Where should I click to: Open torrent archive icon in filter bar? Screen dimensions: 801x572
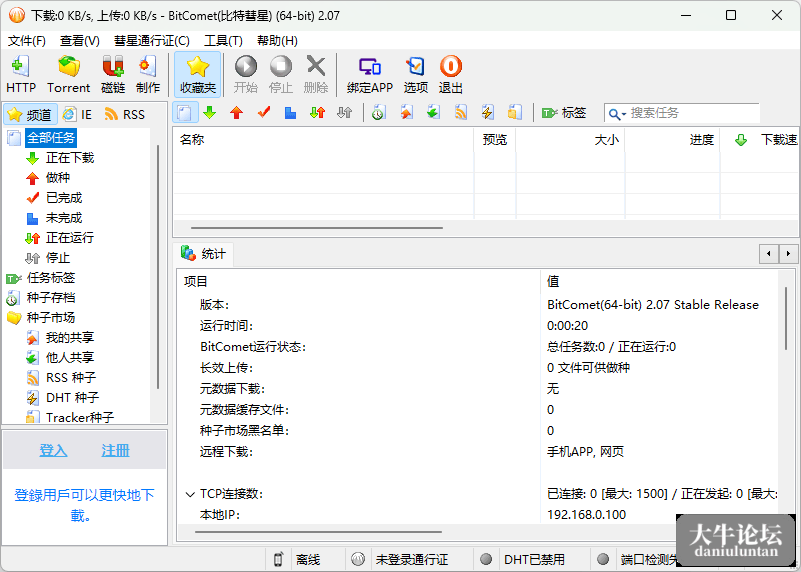pyautogui.click(x=378, y=112)
